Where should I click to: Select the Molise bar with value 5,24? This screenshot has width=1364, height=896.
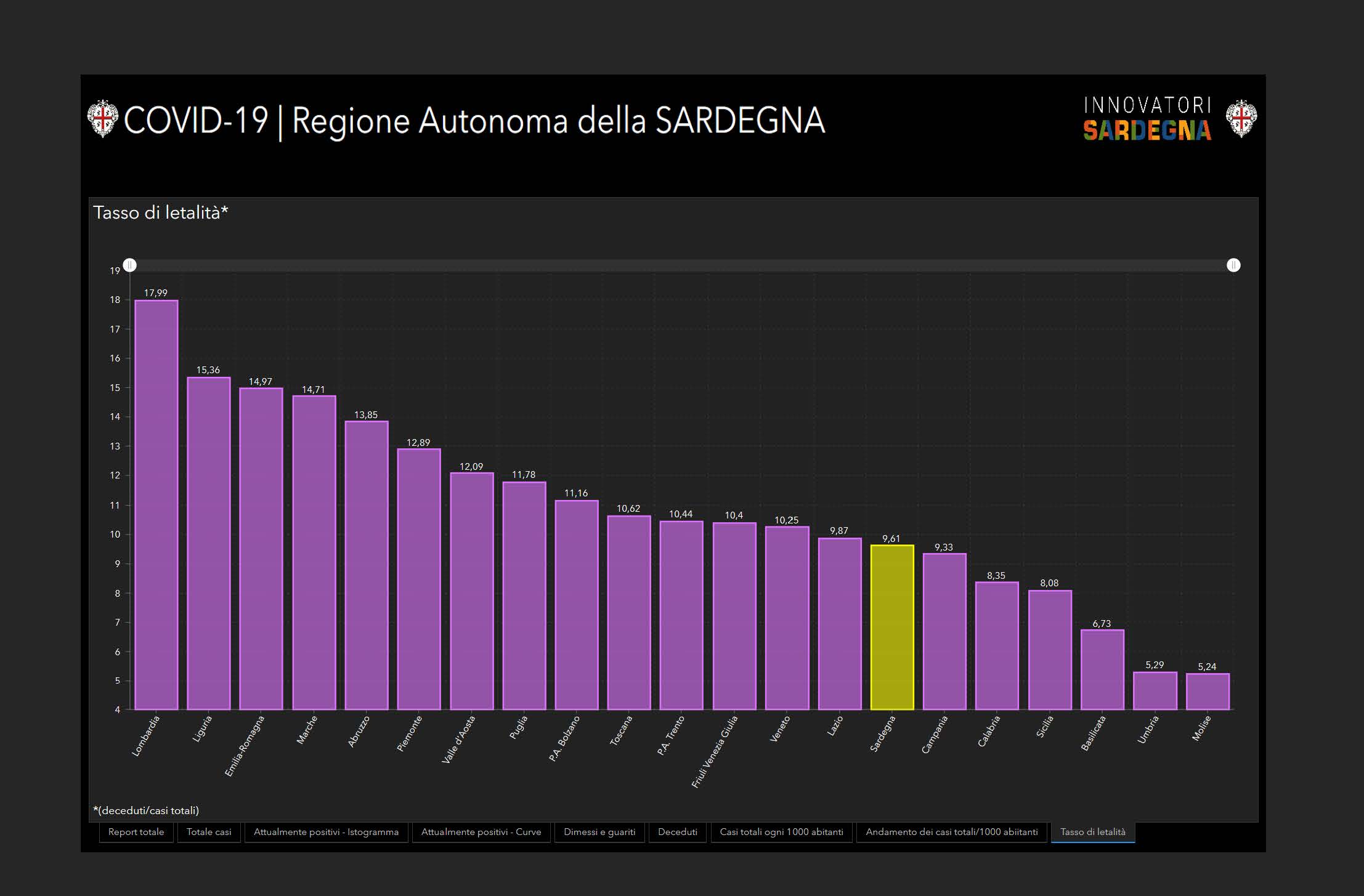coord(1207,692)
